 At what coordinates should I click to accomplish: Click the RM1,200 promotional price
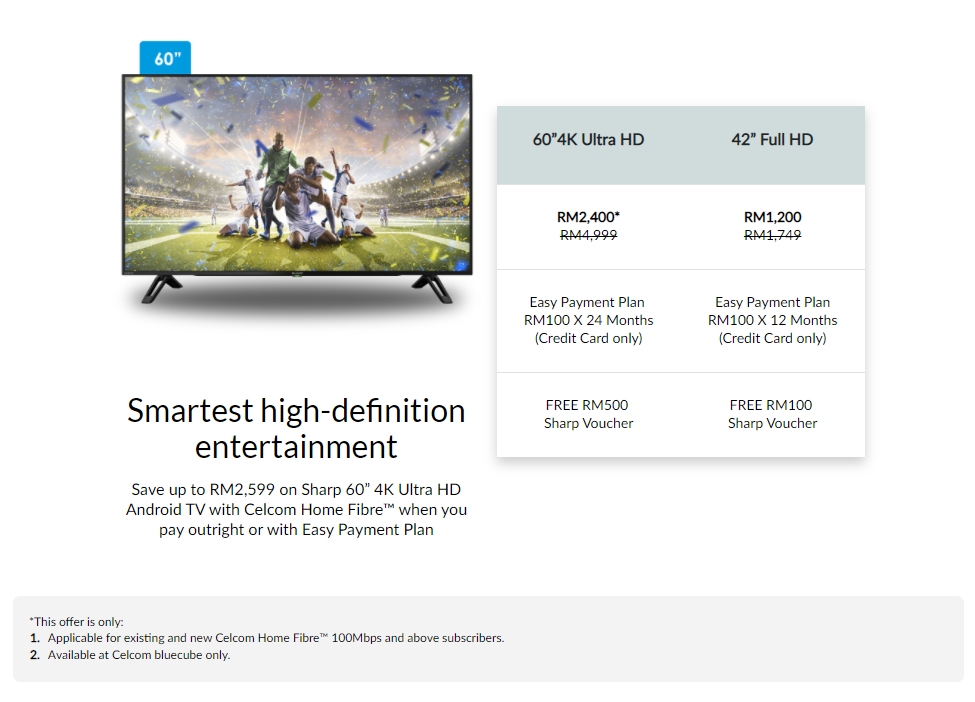click(x=772, y=217)
